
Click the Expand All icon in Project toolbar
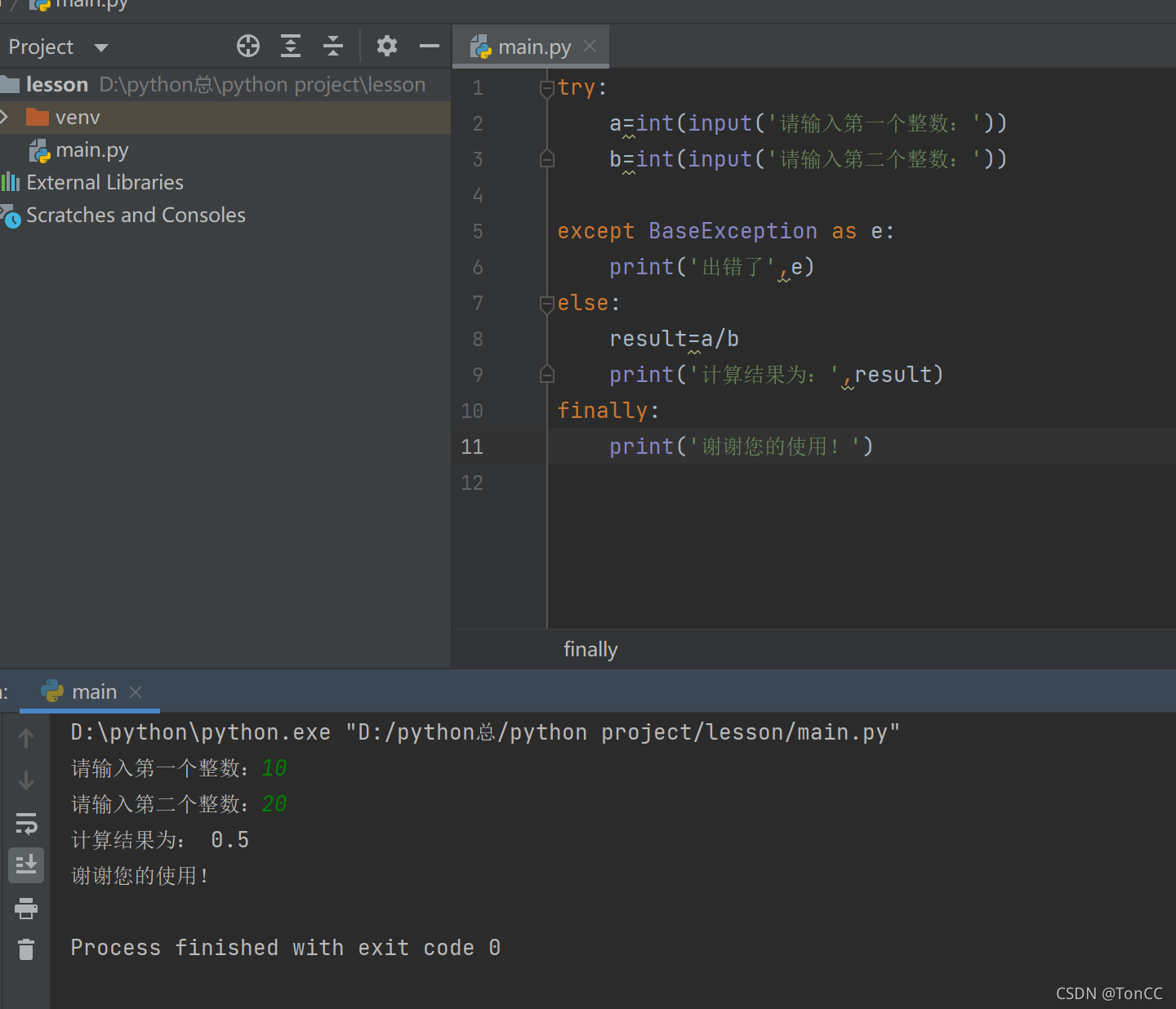[x=291, y=47]
